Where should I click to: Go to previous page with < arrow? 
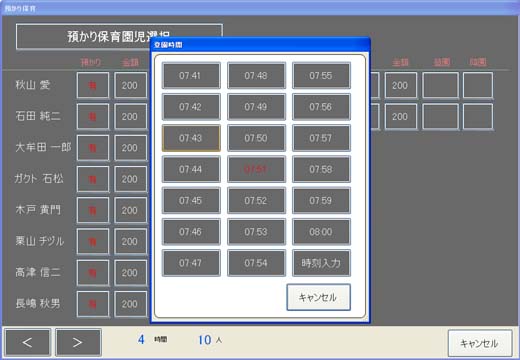pos(28,342)
